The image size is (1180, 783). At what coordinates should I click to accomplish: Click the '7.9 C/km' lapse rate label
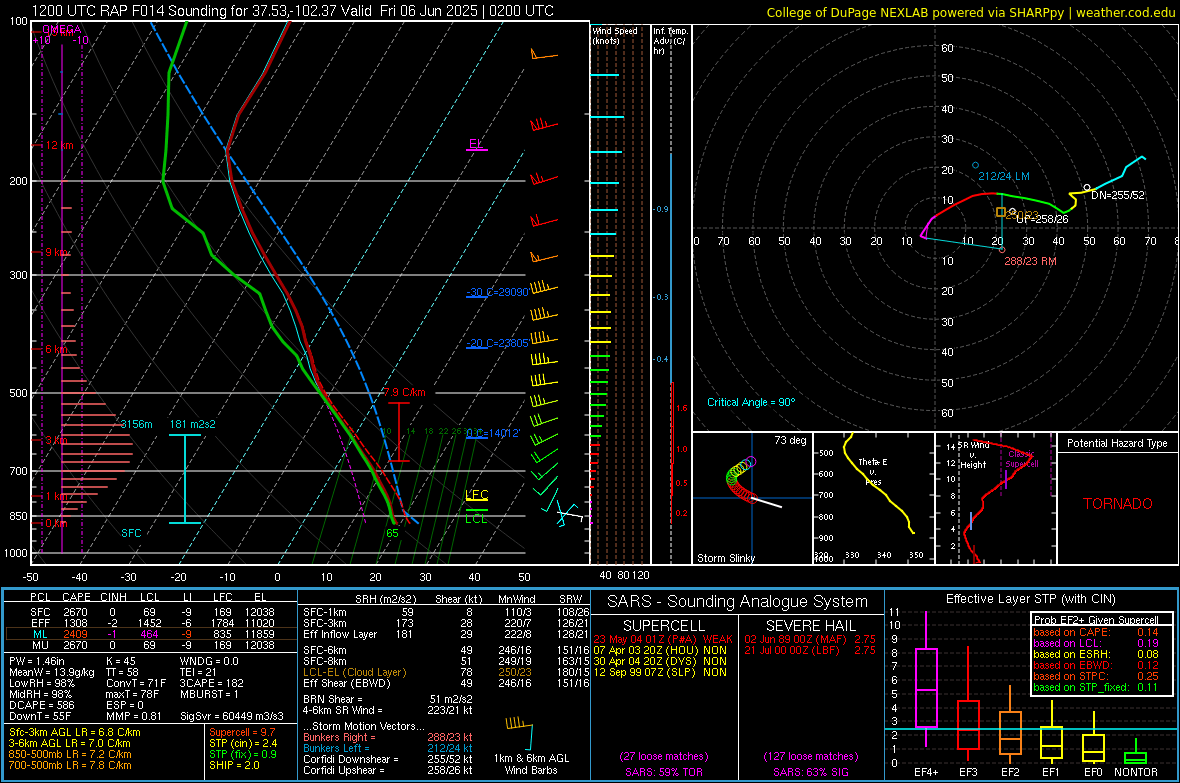click(x=405, y=392)
